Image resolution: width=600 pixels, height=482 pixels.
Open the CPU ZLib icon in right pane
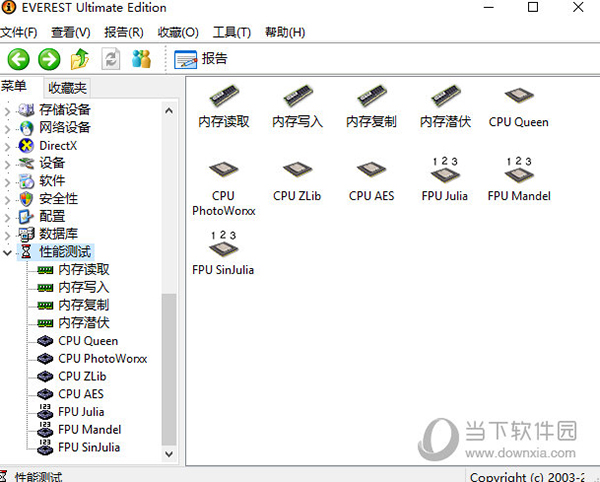click(x=297, y=181)
